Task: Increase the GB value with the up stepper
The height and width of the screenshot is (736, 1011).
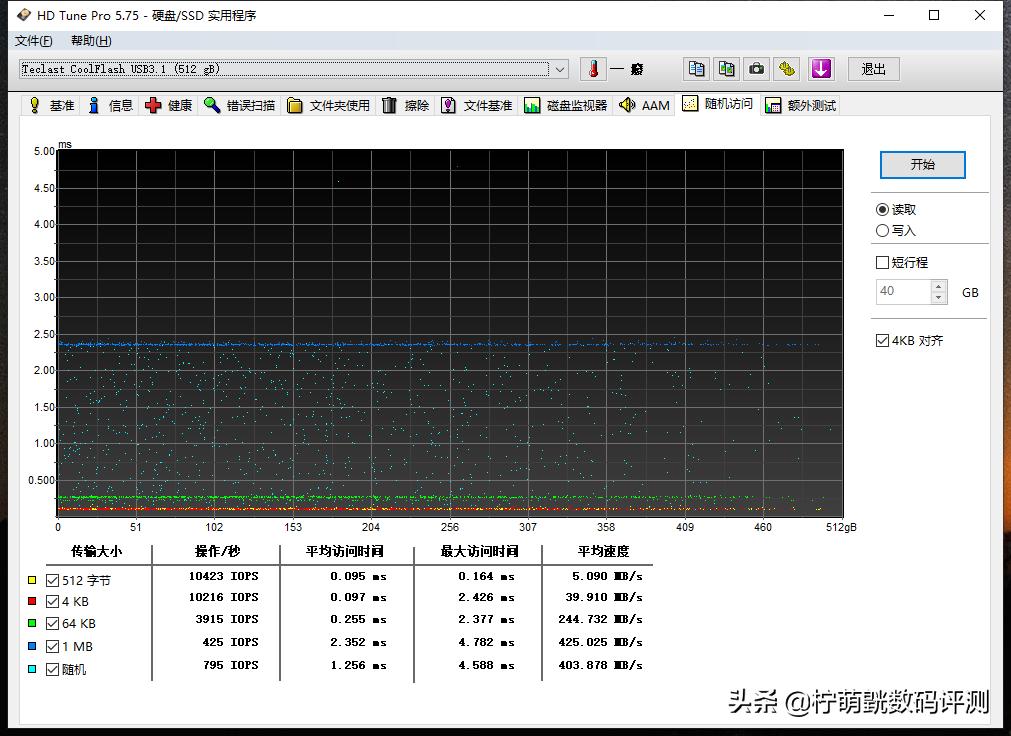Action: (x=936, y=286)
